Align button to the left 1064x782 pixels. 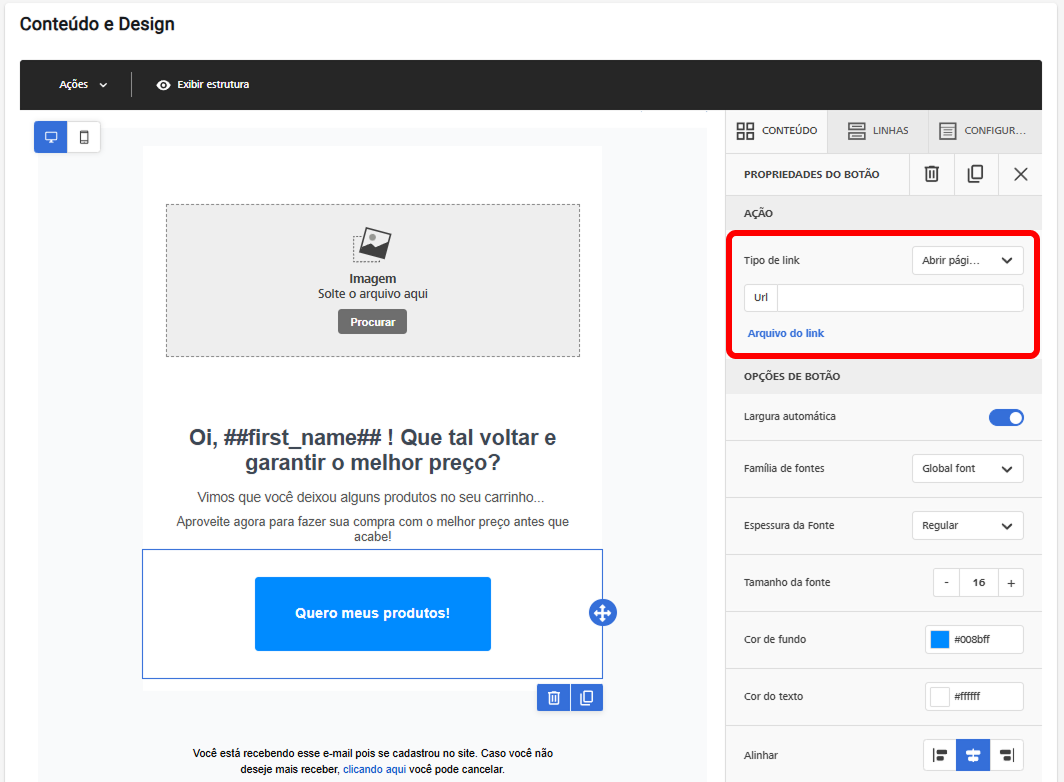point(940,755)
